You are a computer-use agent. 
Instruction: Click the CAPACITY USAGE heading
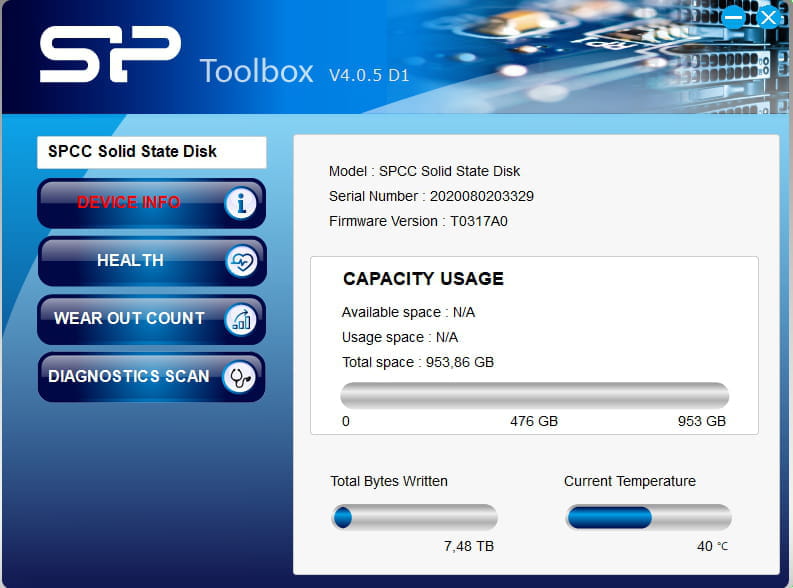tap(423, 279)
